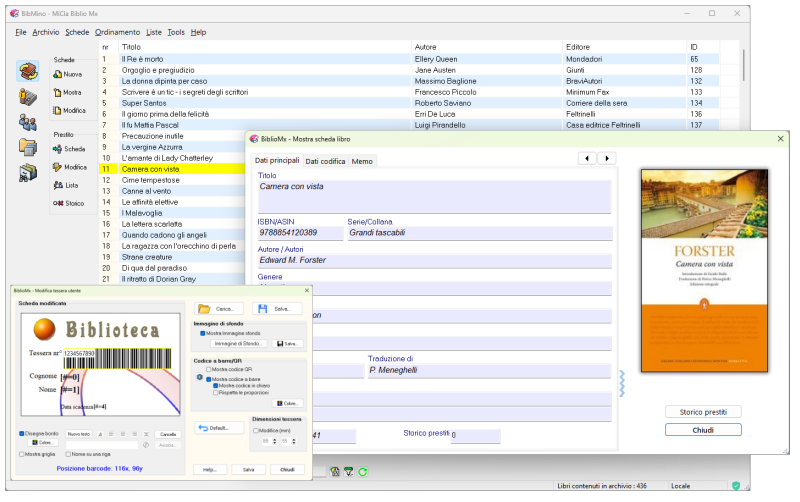Click the X icon next to alignment icons
The height and width of the screenshot is (502, 800).
(146, 434)
